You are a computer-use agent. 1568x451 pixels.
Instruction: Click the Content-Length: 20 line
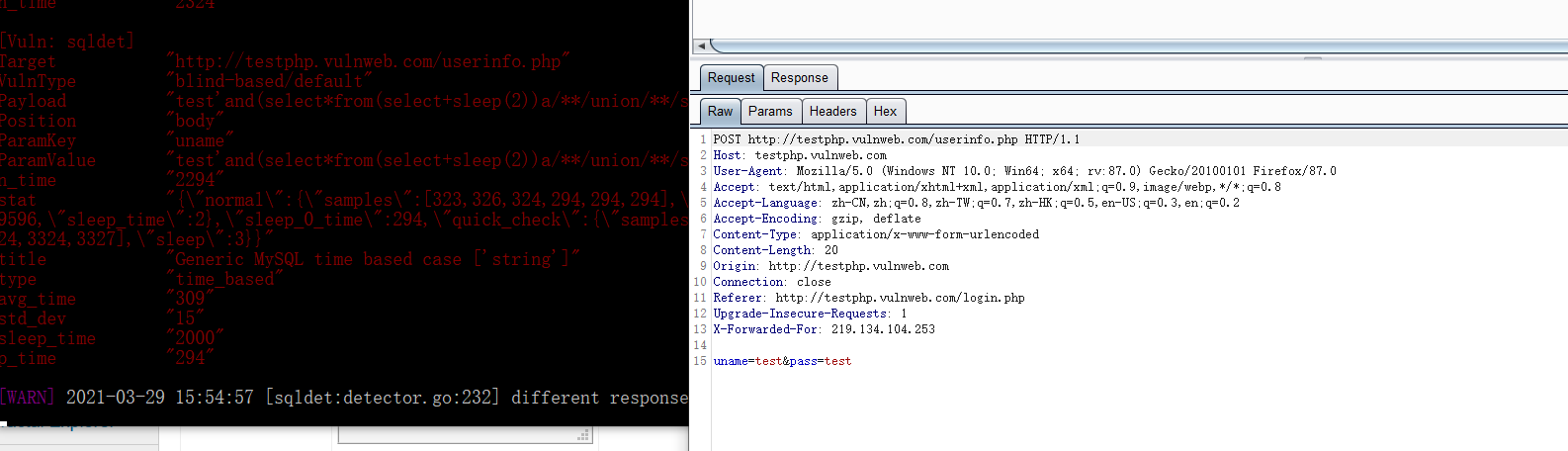(x=775, y=250)
